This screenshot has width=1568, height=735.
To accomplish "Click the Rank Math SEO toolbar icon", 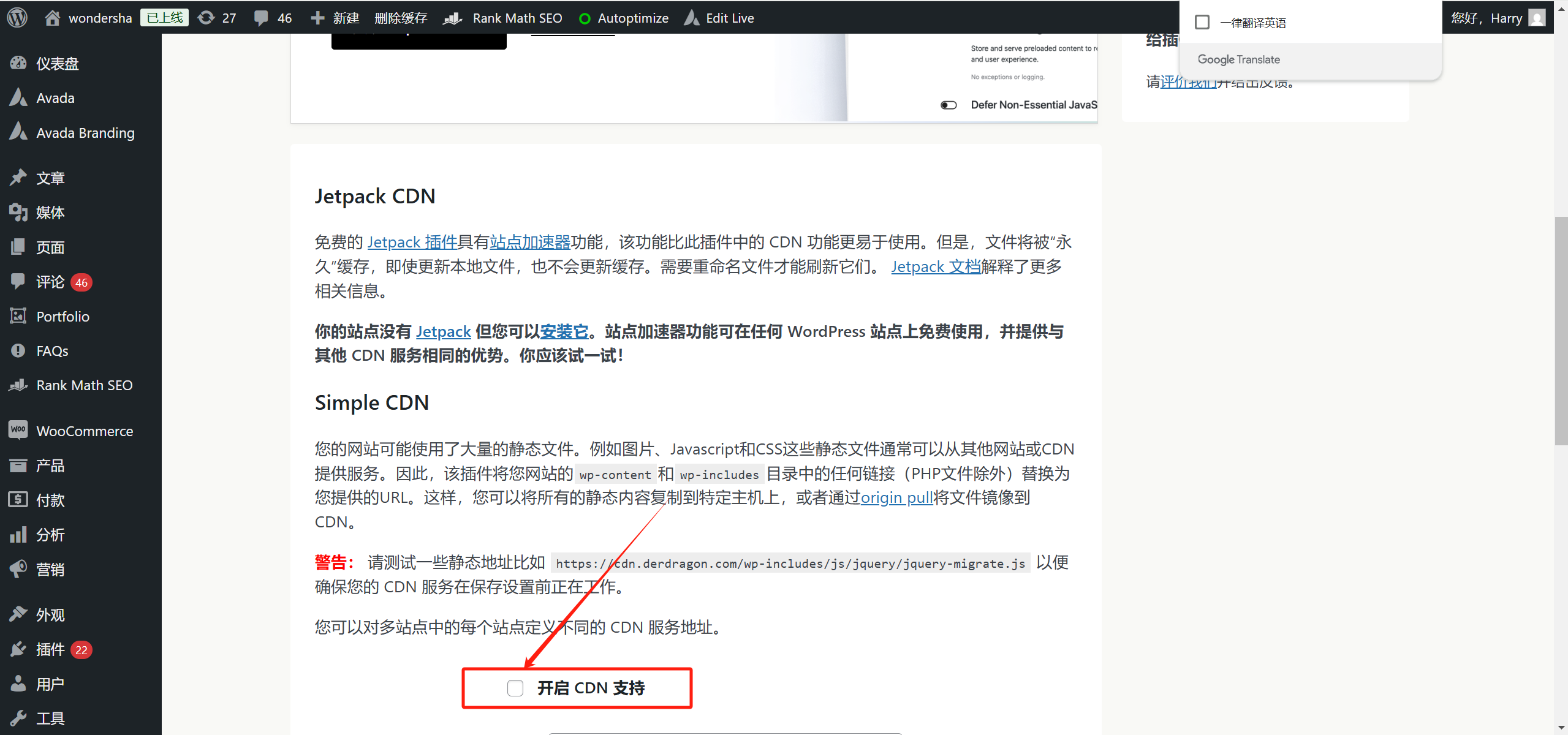I will pyautogui.click(x=452, y=18).
